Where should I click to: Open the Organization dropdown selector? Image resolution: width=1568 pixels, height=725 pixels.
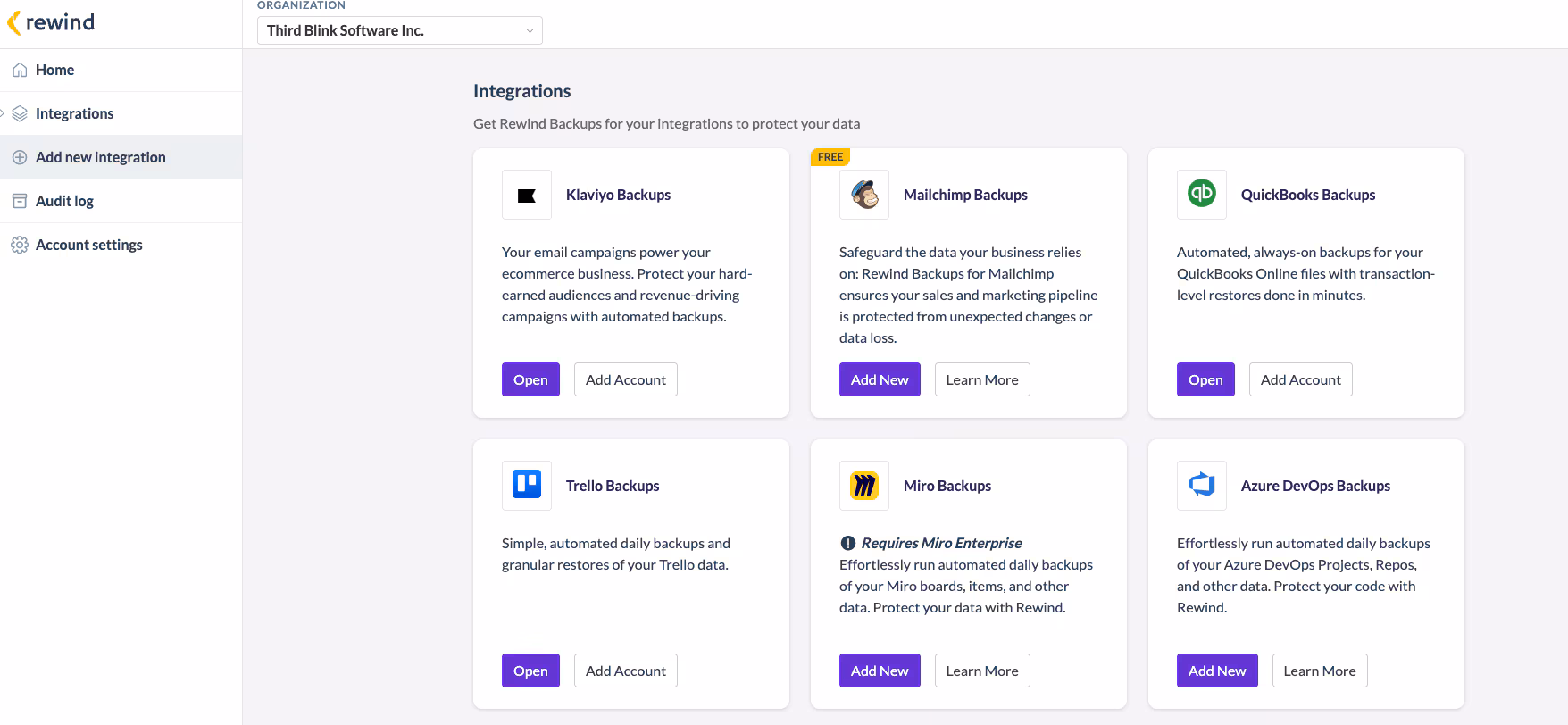pyautogui.click(x=399, y=30)
